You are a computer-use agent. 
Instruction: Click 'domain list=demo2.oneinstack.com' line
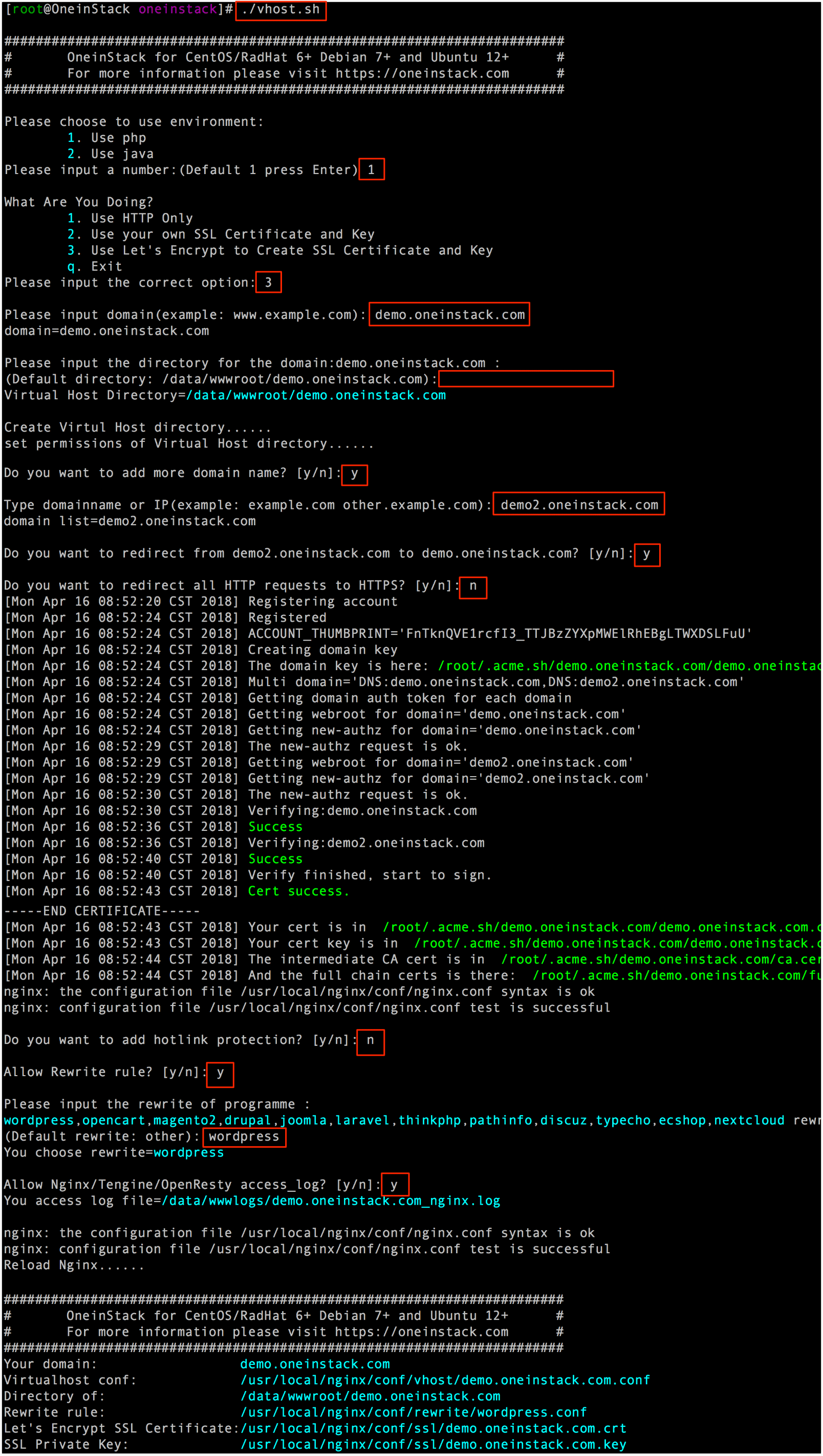[x=130, y=521]
